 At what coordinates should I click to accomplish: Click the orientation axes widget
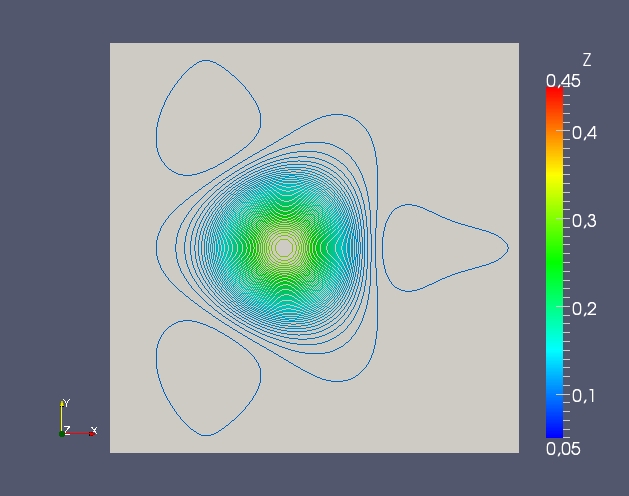[78, 418]
